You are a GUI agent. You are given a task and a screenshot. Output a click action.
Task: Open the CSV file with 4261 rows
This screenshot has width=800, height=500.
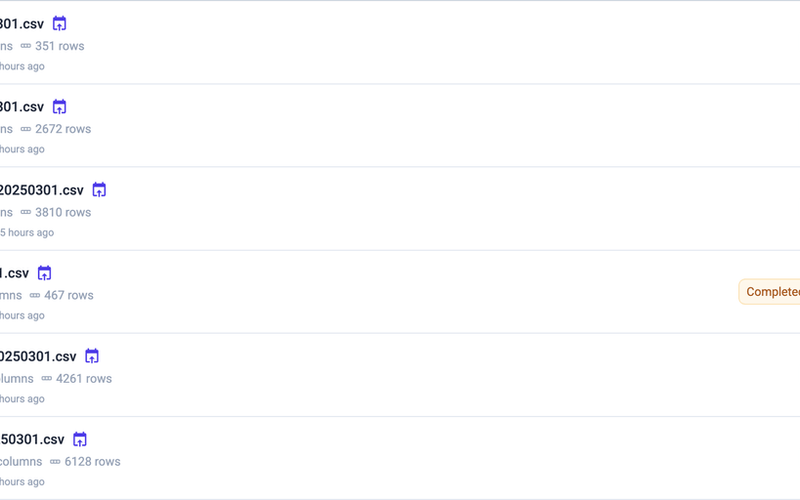point(38,356)
